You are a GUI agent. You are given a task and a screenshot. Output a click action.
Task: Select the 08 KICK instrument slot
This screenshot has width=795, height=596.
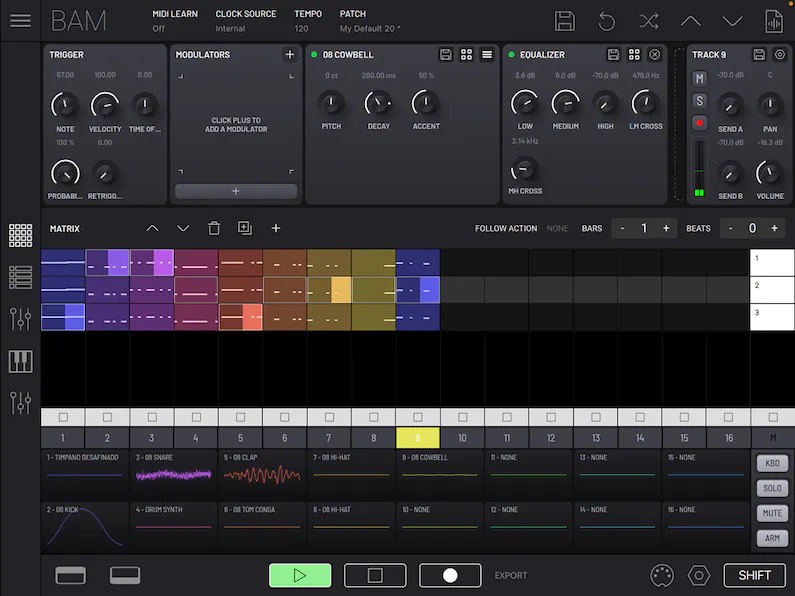coord(84,527)
